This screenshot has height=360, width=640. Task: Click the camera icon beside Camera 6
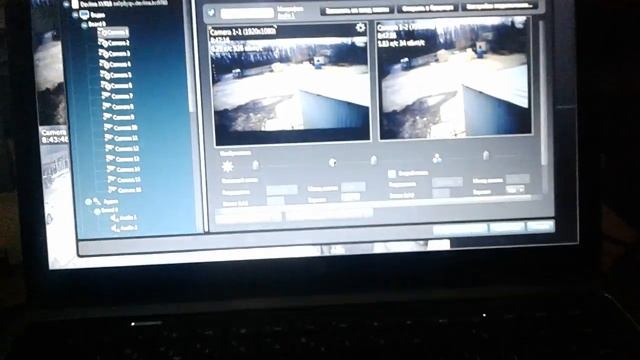[x=106, y=85]
